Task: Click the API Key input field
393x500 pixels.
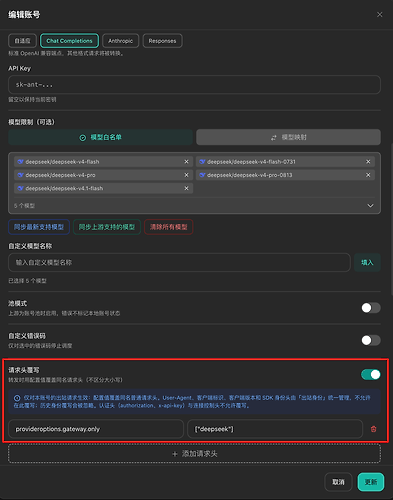Action: tap(194, 85)
